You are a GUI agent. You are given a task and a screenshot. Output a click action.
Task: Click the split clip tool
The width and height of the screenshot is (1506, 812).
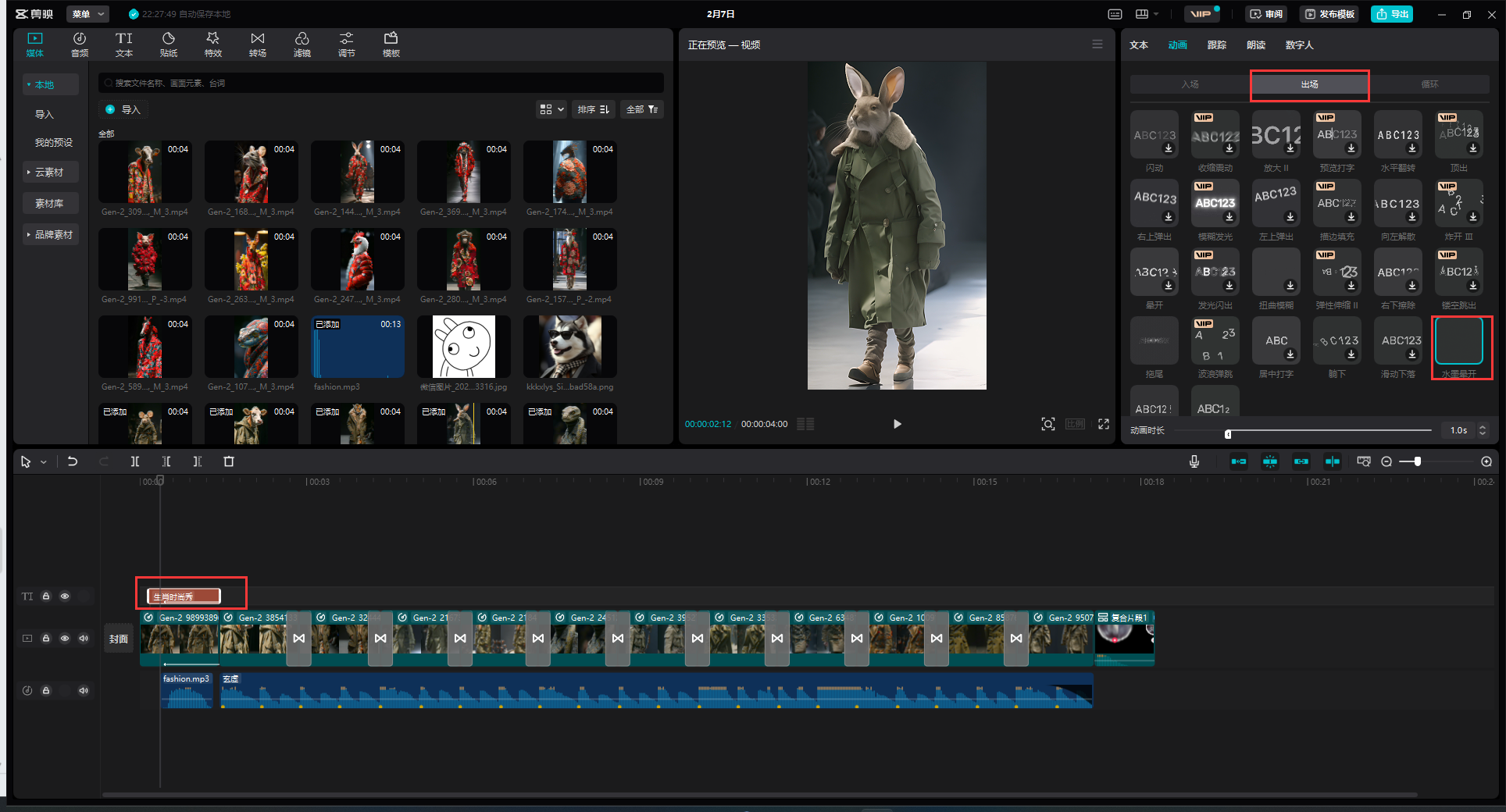point(135,461)
